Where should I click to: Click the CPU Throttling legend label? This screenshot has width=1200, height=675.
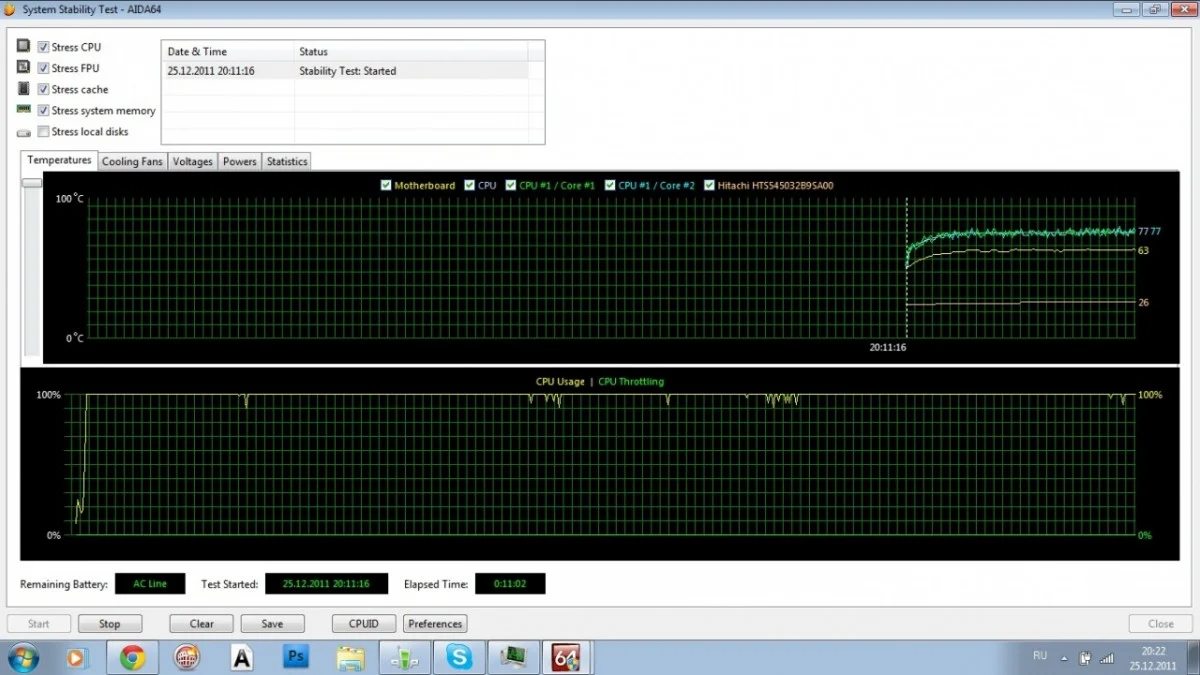point(631,381)
